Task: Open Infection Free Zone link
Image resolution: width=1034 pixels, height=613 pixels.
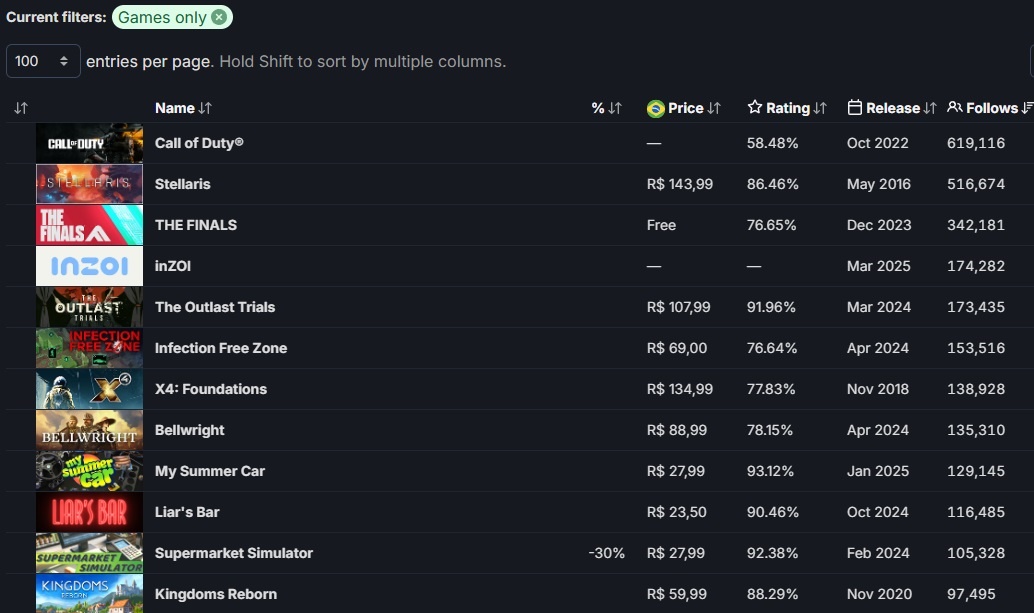Action: [x=221, y=348]
